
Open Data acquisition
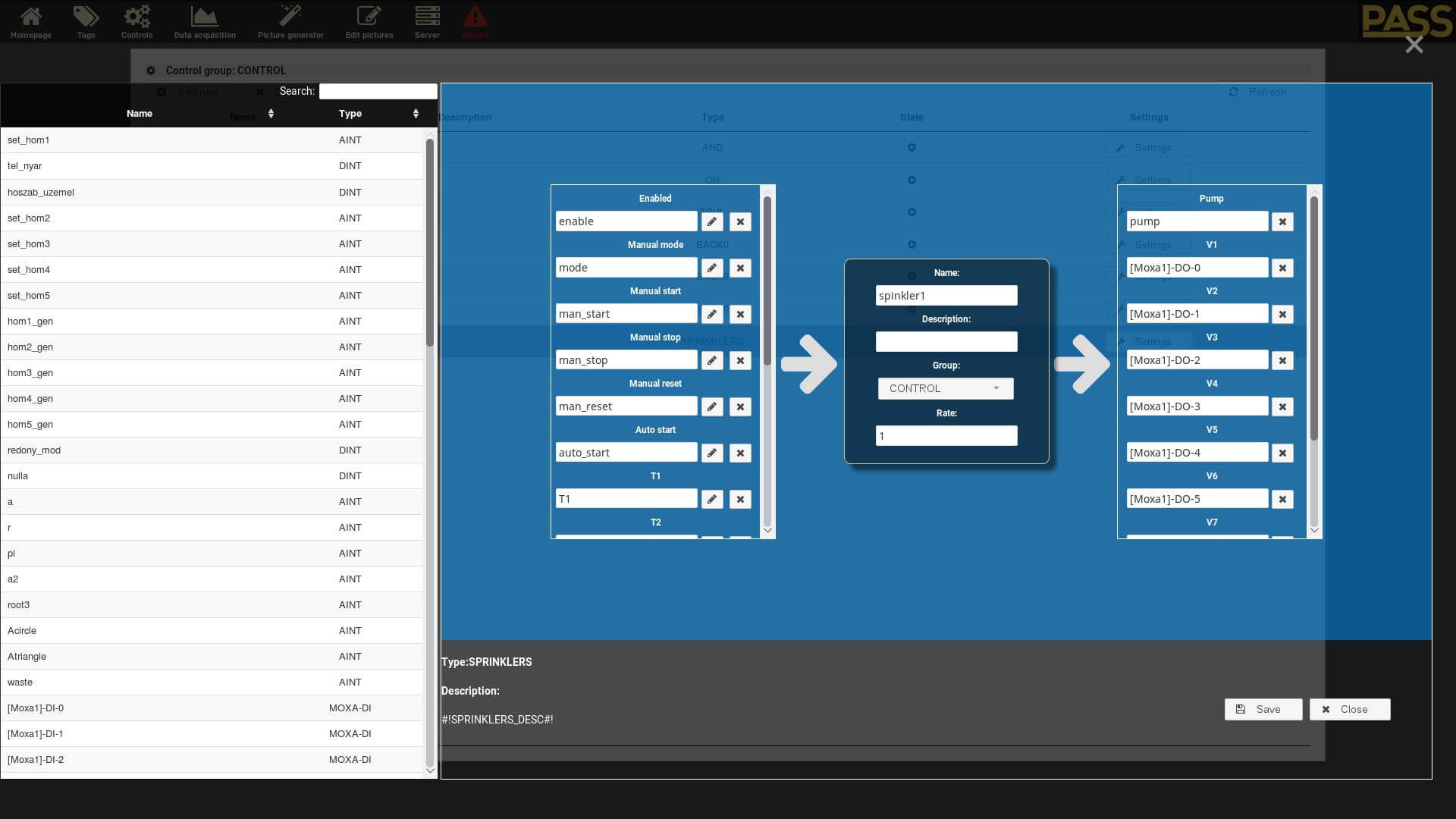(x=205, y=22)
